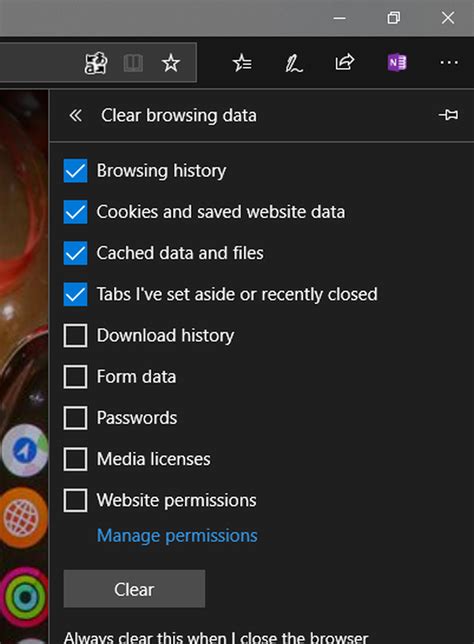Check Website permissions
474x644 pixels.
click(x=75, y=500)
